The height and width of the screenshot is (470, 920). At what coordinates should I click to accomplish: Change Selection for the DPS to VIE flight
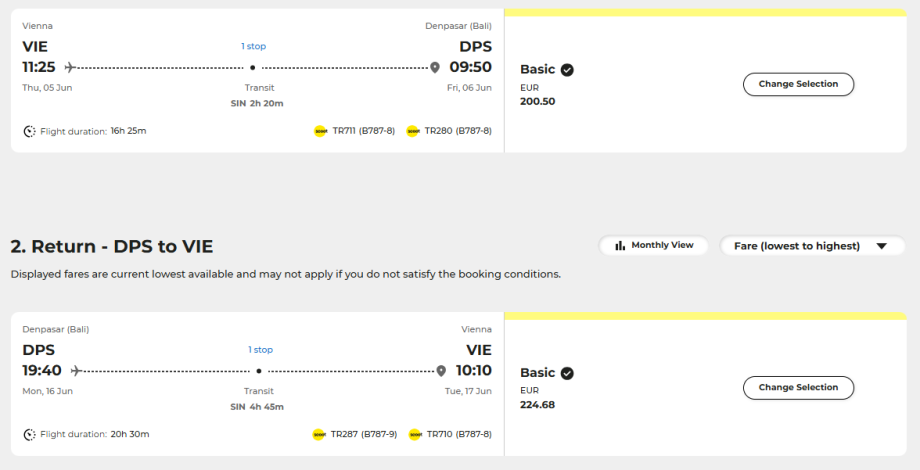pos(798,387)
